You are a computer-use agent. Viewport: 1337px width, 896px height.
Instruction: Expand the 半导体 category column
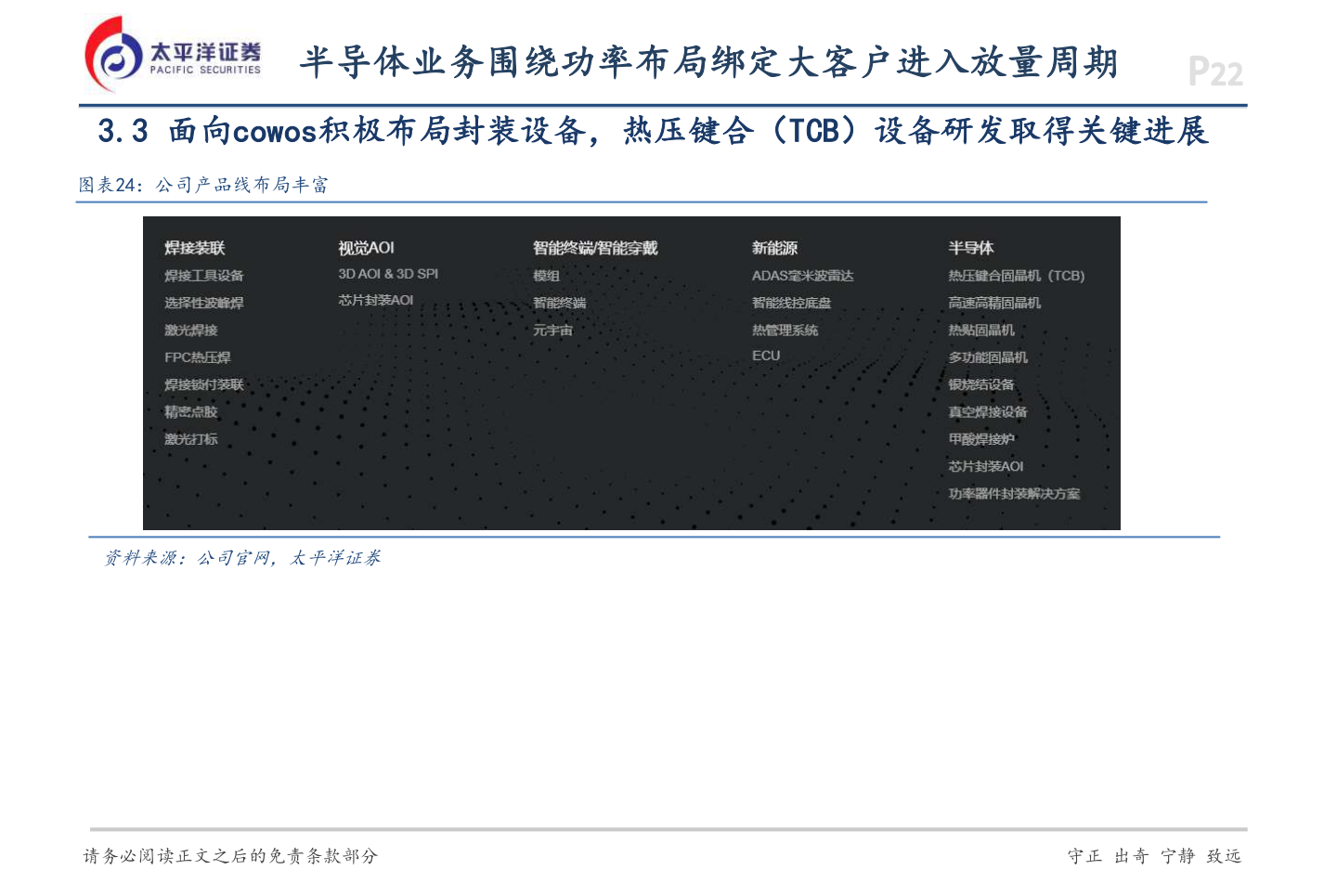[x=971, y=247]
